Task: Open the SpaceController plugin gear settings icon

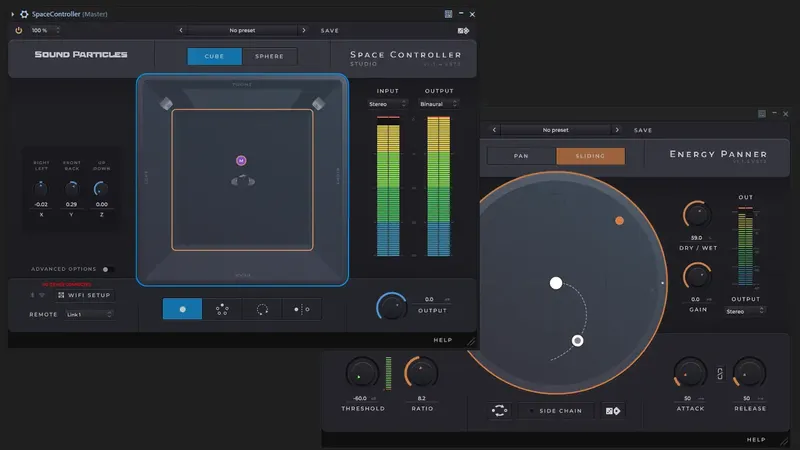Action: click(x=24, y=14)
